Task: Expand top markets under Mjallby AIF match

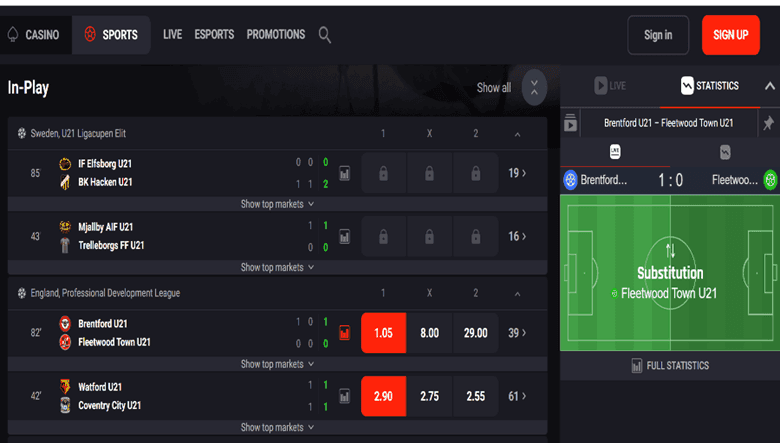Action: 277,267
